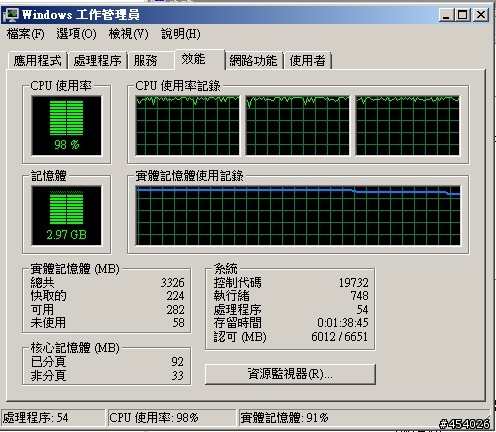Click the 非分頁 label in kernel memory
Viewport: 496px width, 432px height.
coord(48,376)
